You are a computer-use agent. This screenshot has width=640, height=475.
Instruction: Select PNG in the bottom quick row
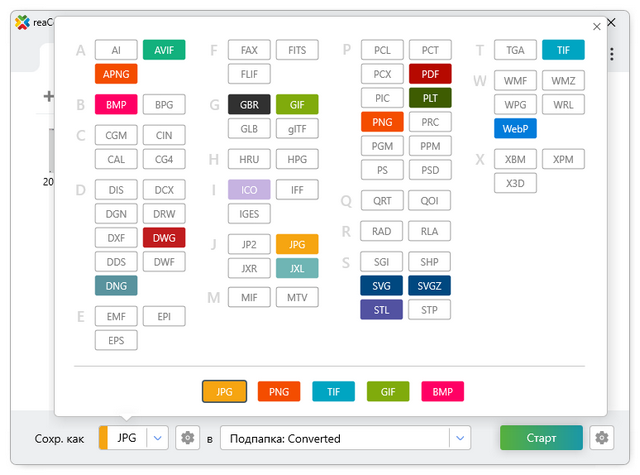pyautogui.click(x=279, y=392)
